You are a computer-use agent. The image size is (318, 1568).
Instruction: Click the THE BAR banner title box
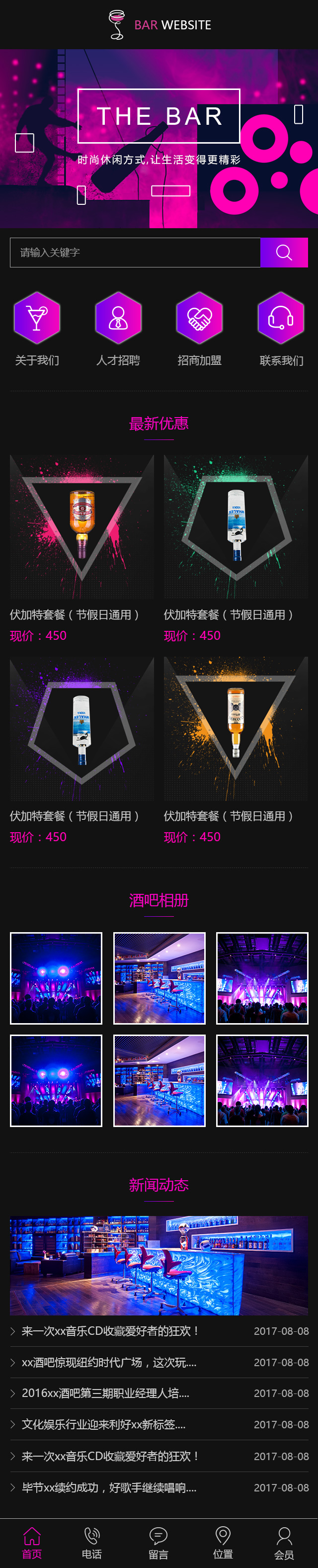click(x=159, y=116)
